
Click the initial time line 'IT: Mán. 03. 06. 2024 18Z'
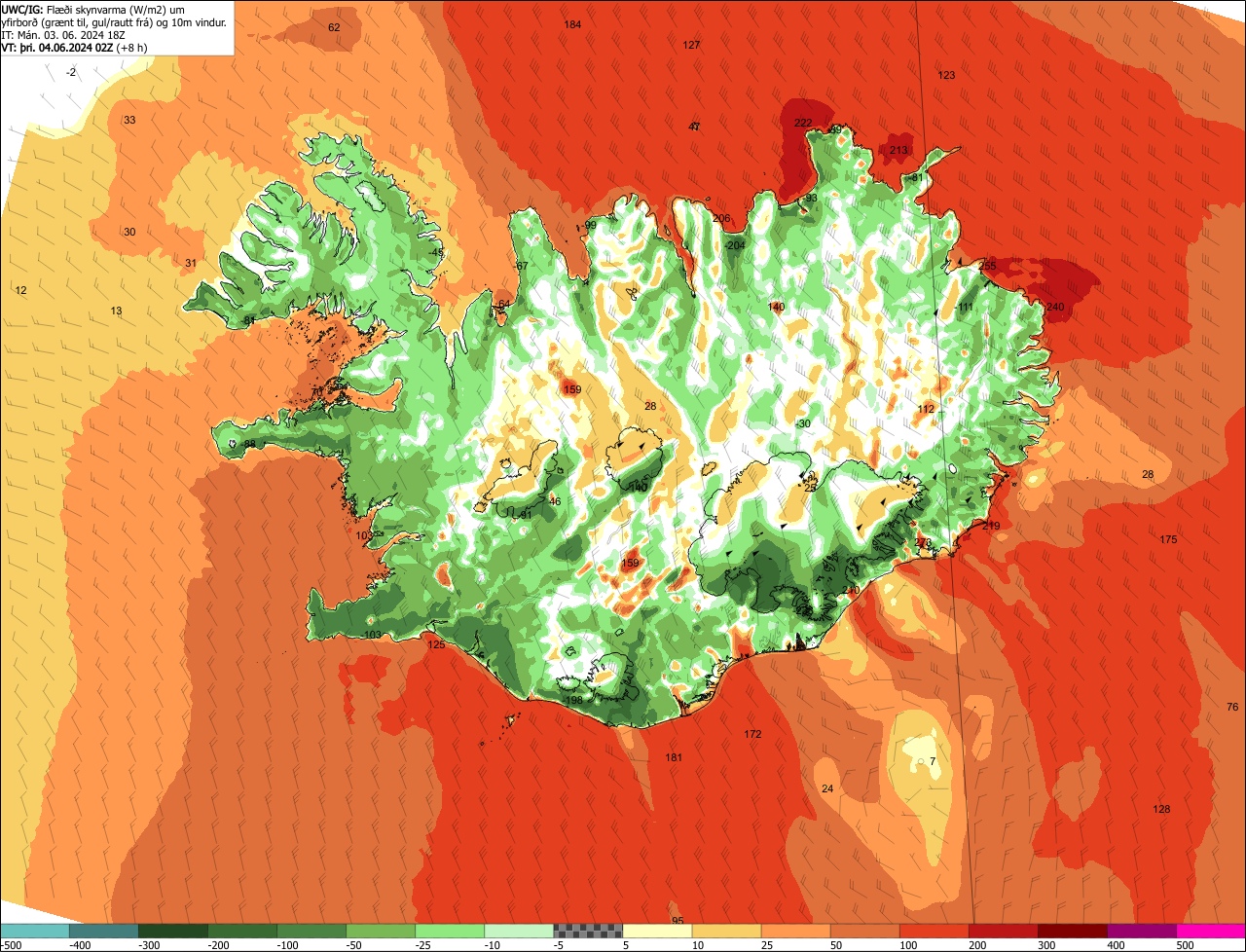click(x=64, y=34)
